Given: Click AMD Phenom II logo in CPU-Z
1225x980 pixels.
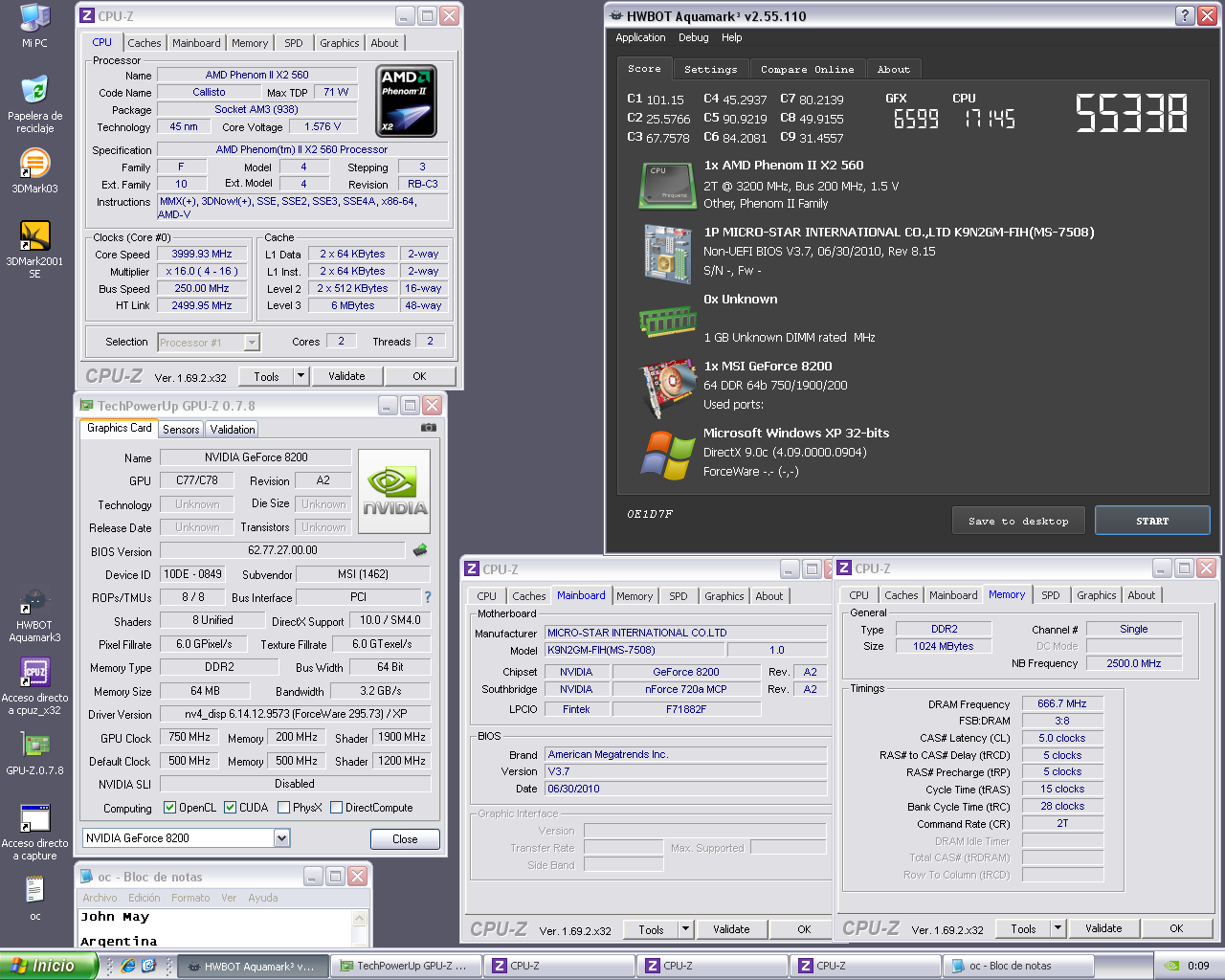Looking at the screenshot, I should [407, 100].
